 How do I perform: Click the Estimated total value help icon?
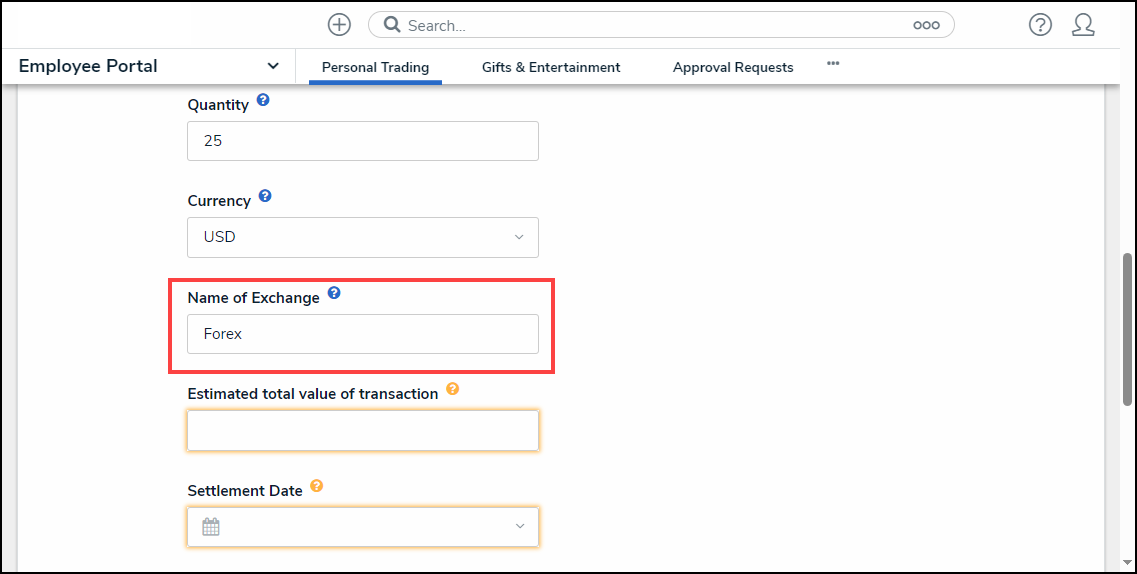pos(452,389)
